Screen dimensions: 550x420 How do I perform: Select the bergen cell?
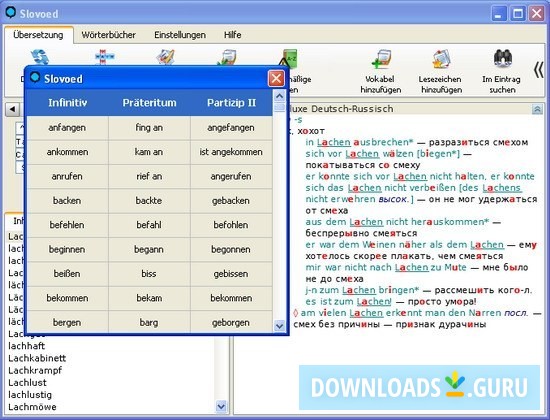coord(67,322)
